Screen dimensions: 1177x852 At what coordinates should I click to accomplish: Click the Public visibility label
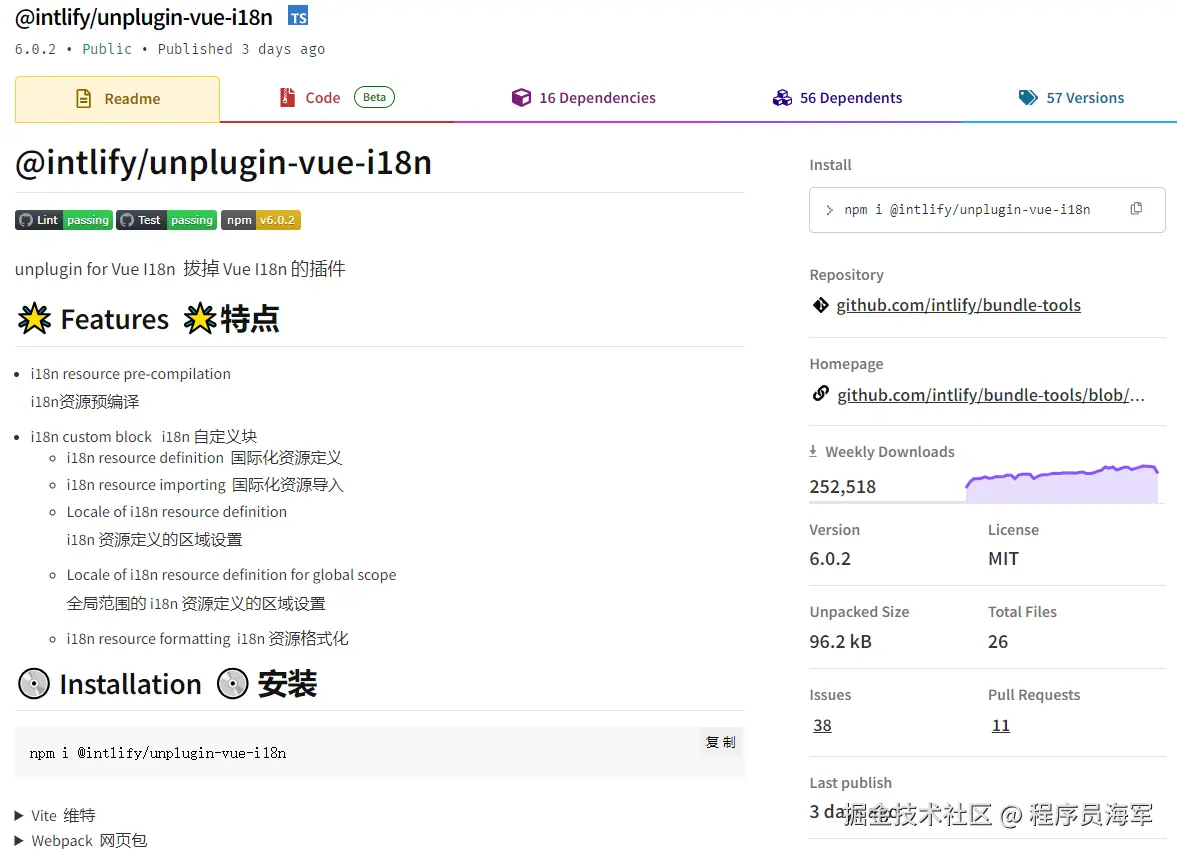[x=107, y=49]
